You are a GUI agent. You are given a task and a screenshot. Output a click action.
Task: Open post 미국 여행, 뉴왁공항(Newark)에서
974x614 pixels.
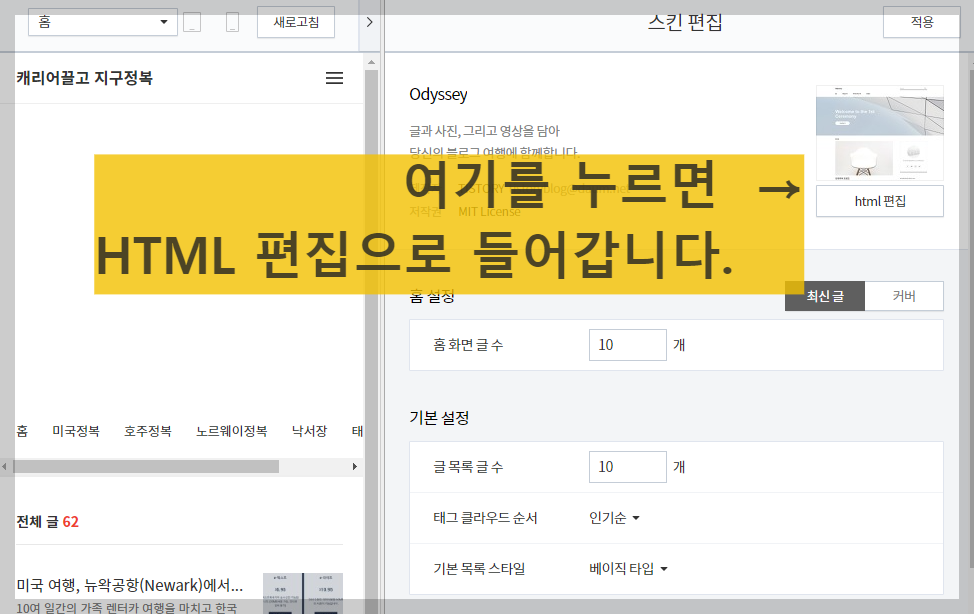[x=130, y=585]
